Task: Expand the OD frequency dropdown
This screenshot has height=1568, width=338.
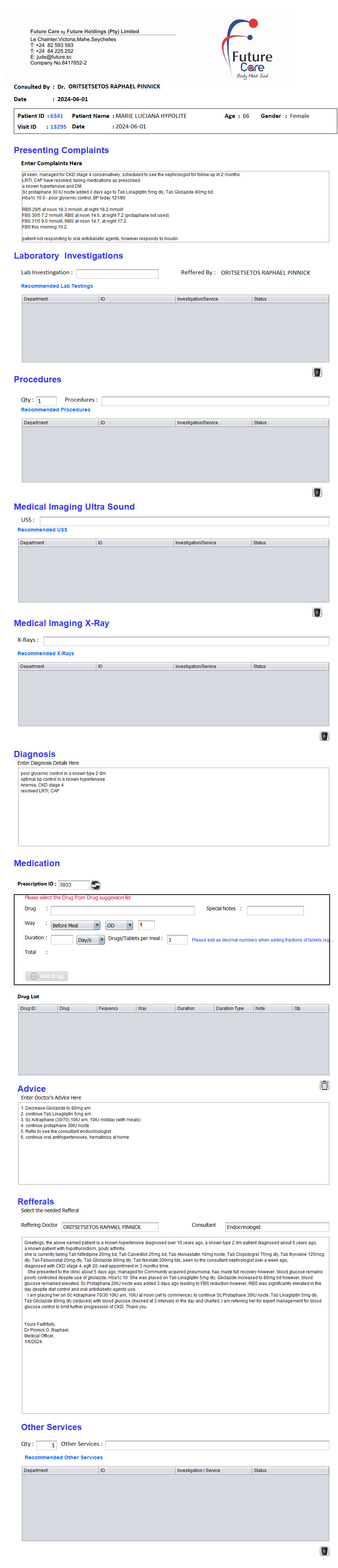Action: point(119,925)
